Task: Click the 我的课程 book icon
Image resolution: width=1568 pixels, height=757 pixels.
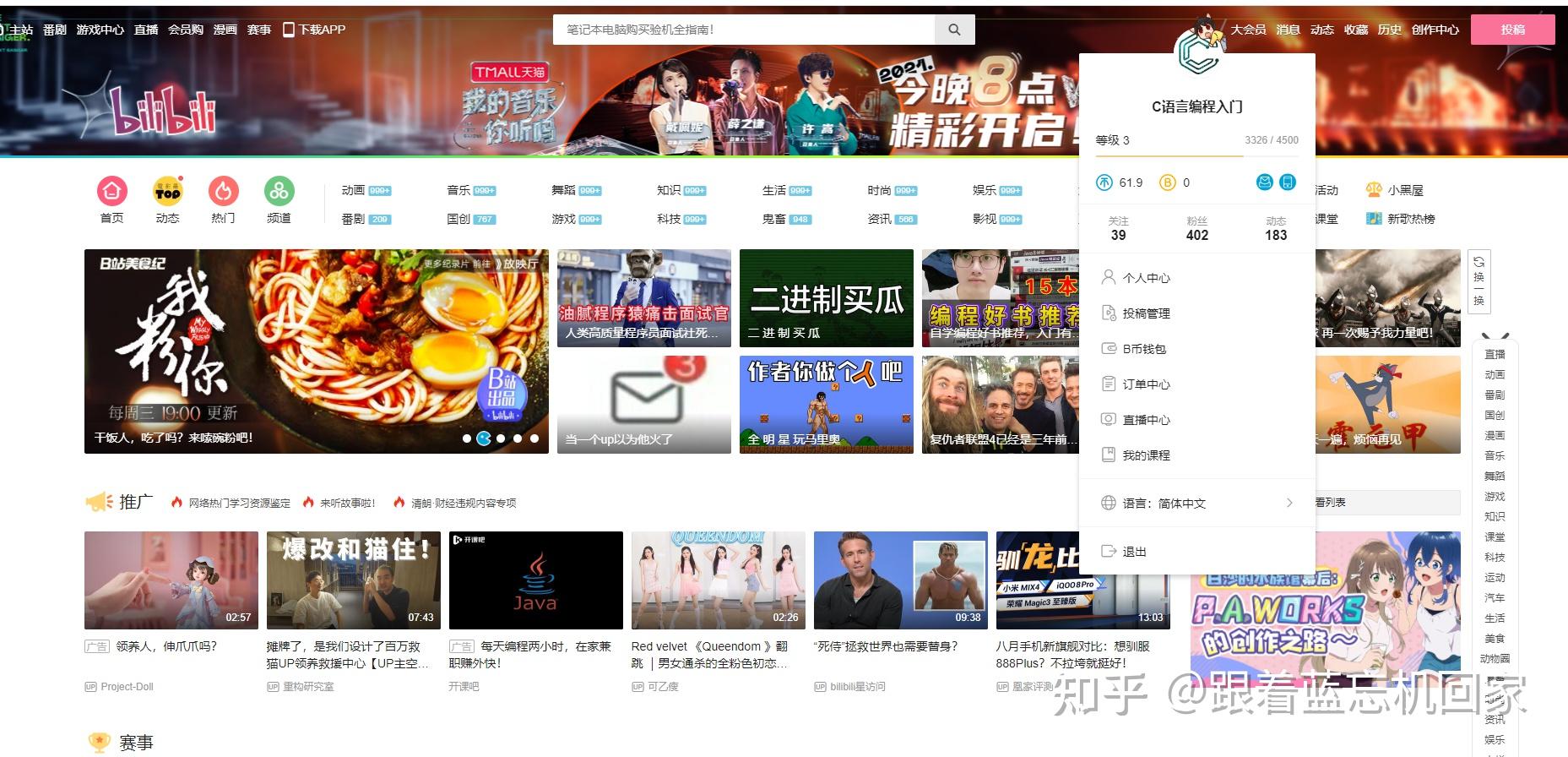Action: pos(1109,455)
